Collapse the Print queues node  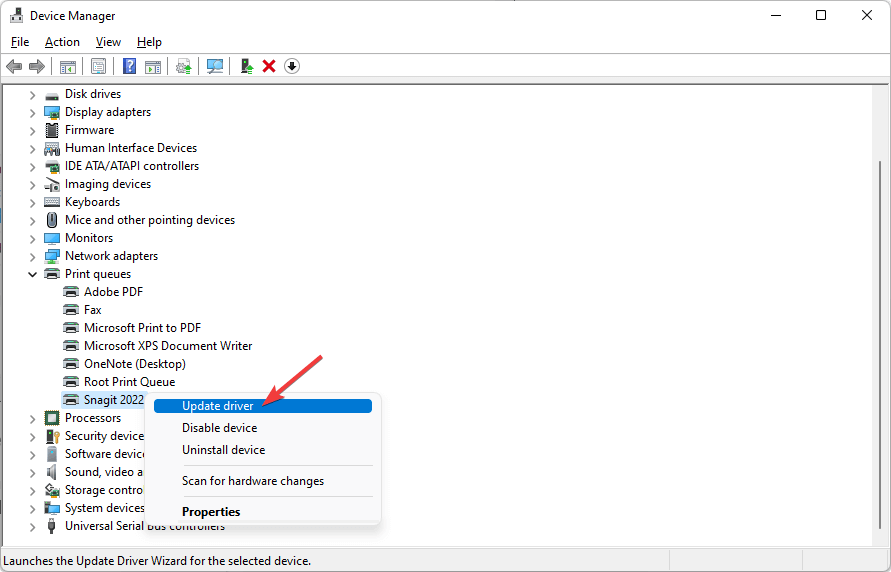tap(32, 274)
